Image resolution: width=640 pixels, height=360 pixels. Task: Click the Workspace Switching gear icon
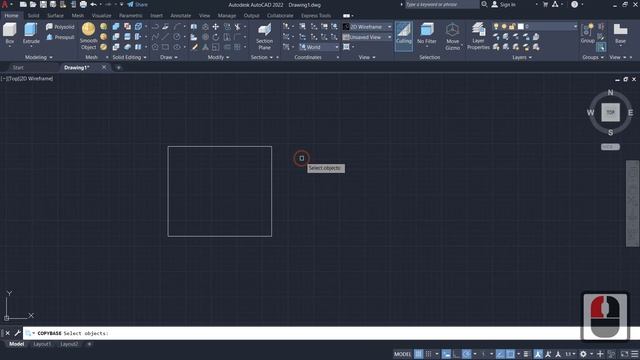tap(583, 354)
